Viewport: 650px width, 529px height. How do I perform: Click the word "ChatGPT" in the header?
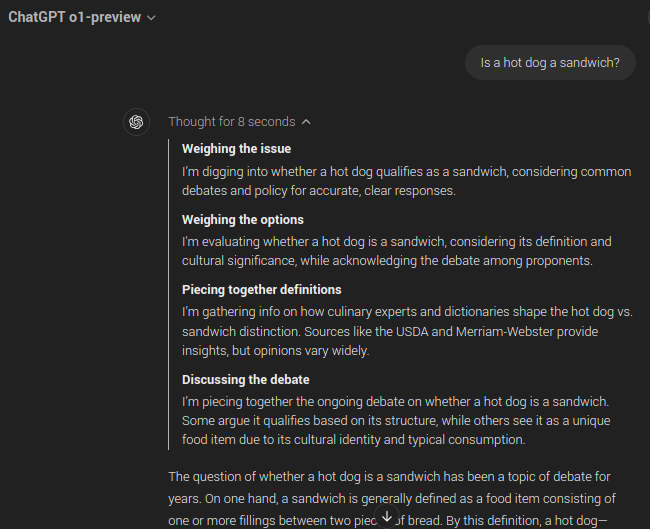coord(38,17)
